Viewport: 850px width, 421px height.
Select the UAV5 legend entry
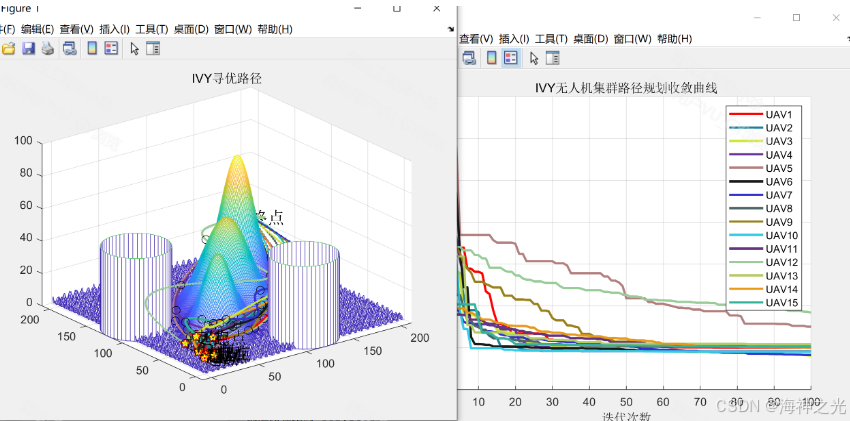[x=761, y=169]
